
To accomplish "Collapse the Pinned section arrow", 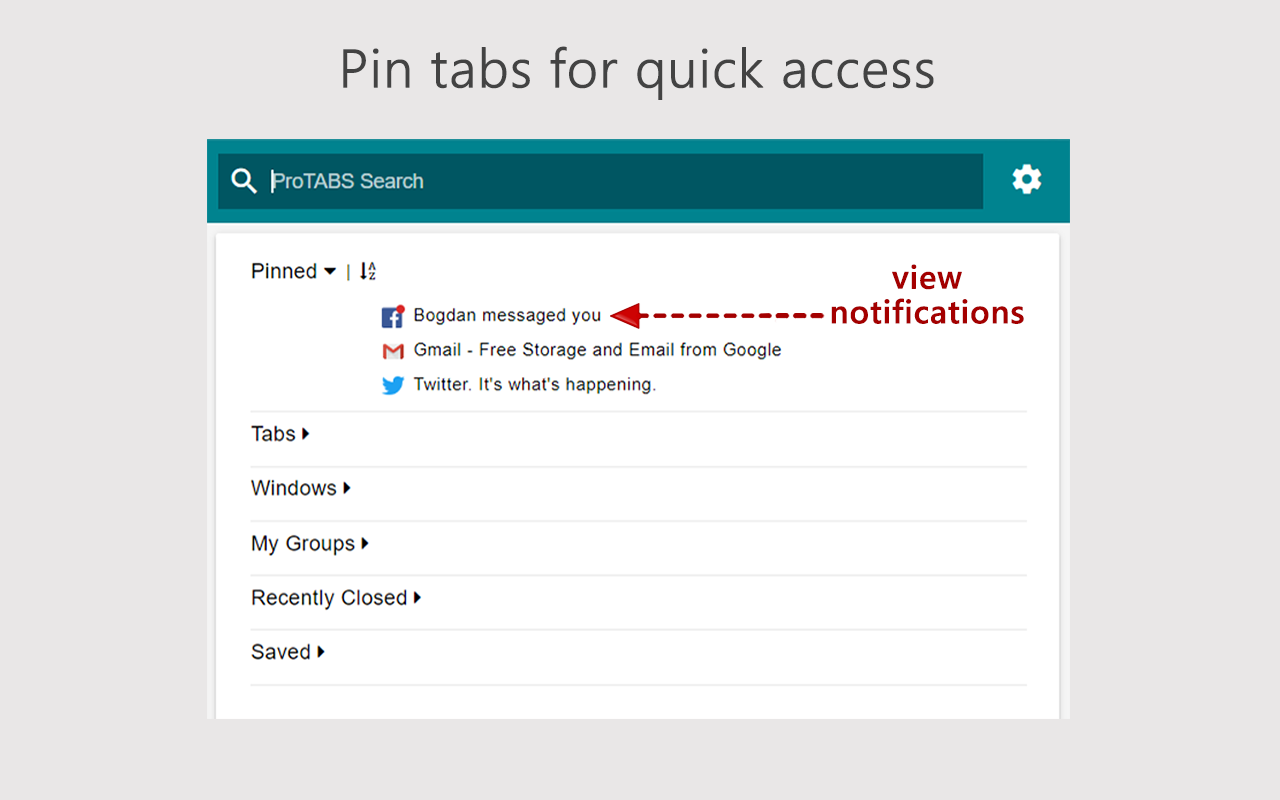I will [330, 272].
